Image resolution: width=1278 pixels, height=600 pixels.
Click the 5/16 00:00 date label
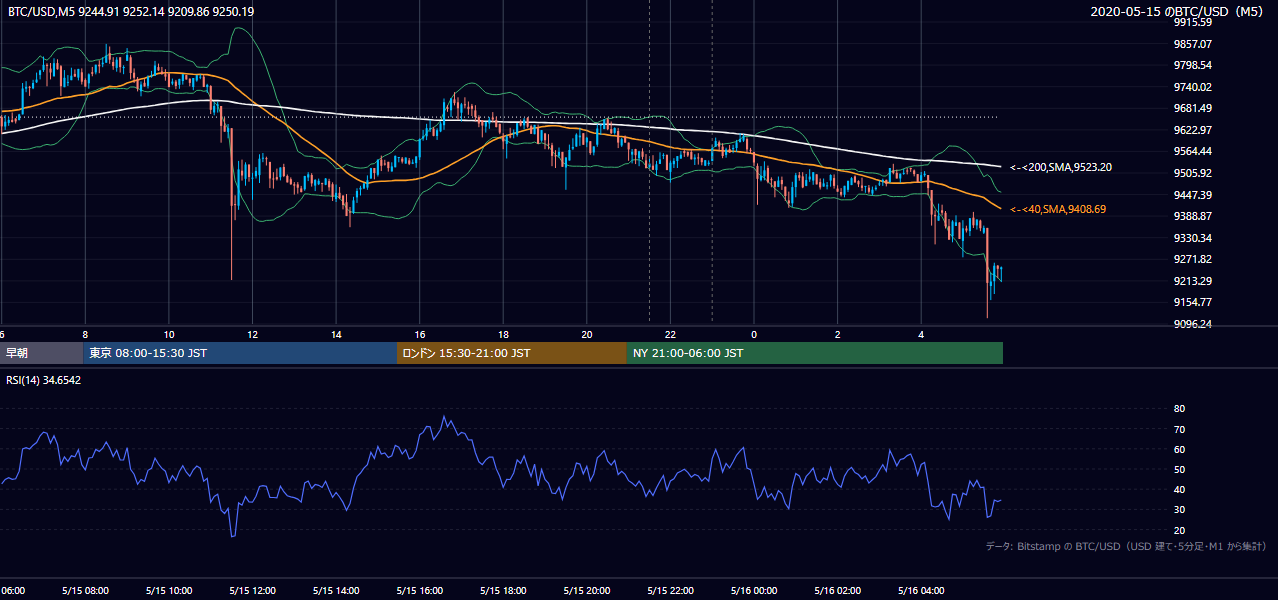pyautogui.click(x=754, y=591)
